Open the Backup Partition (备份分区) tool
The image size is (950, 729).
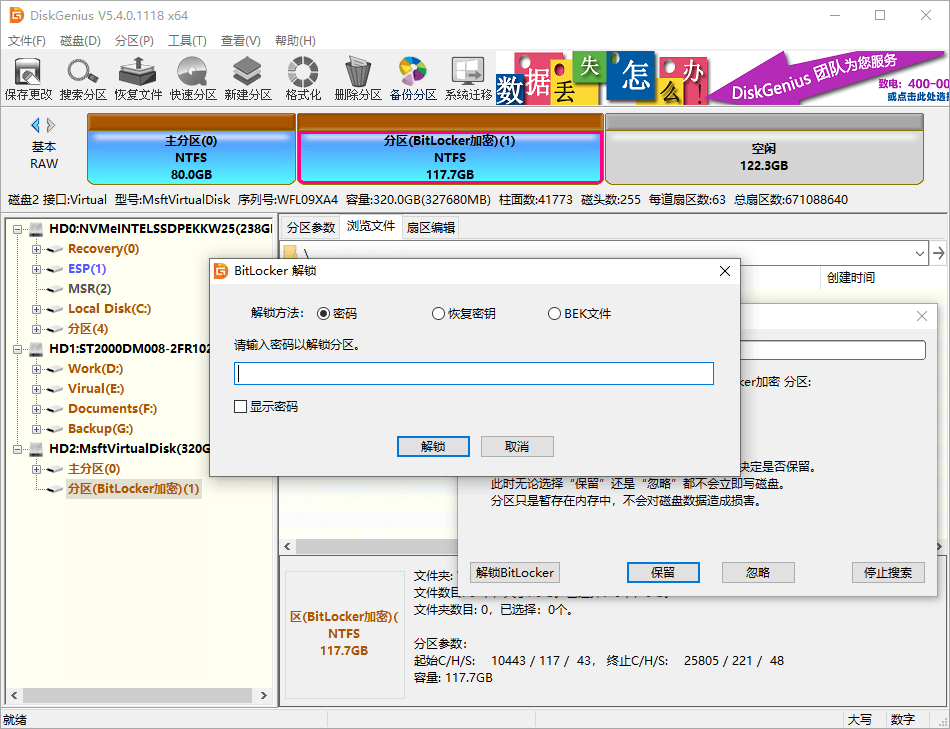tap(413, 79)
